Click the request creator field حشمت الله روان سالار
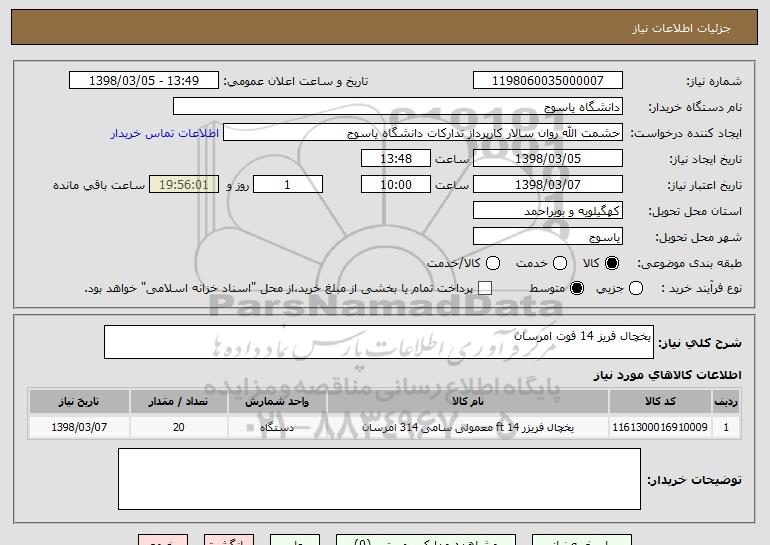Screen dimensions: 770x545 pos(423,133)
